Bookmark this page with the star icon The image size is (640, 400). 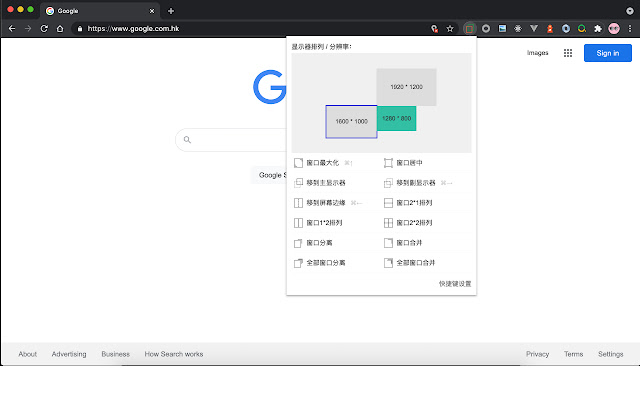coord(450,29)
